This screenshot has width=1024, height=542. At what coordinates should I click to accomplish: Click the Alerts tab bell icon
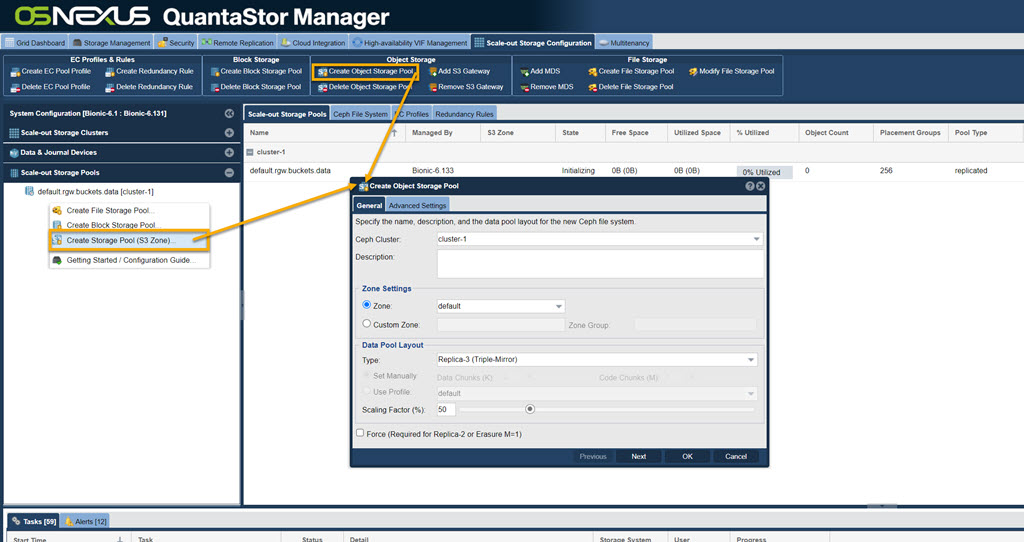tap(69, 521)
